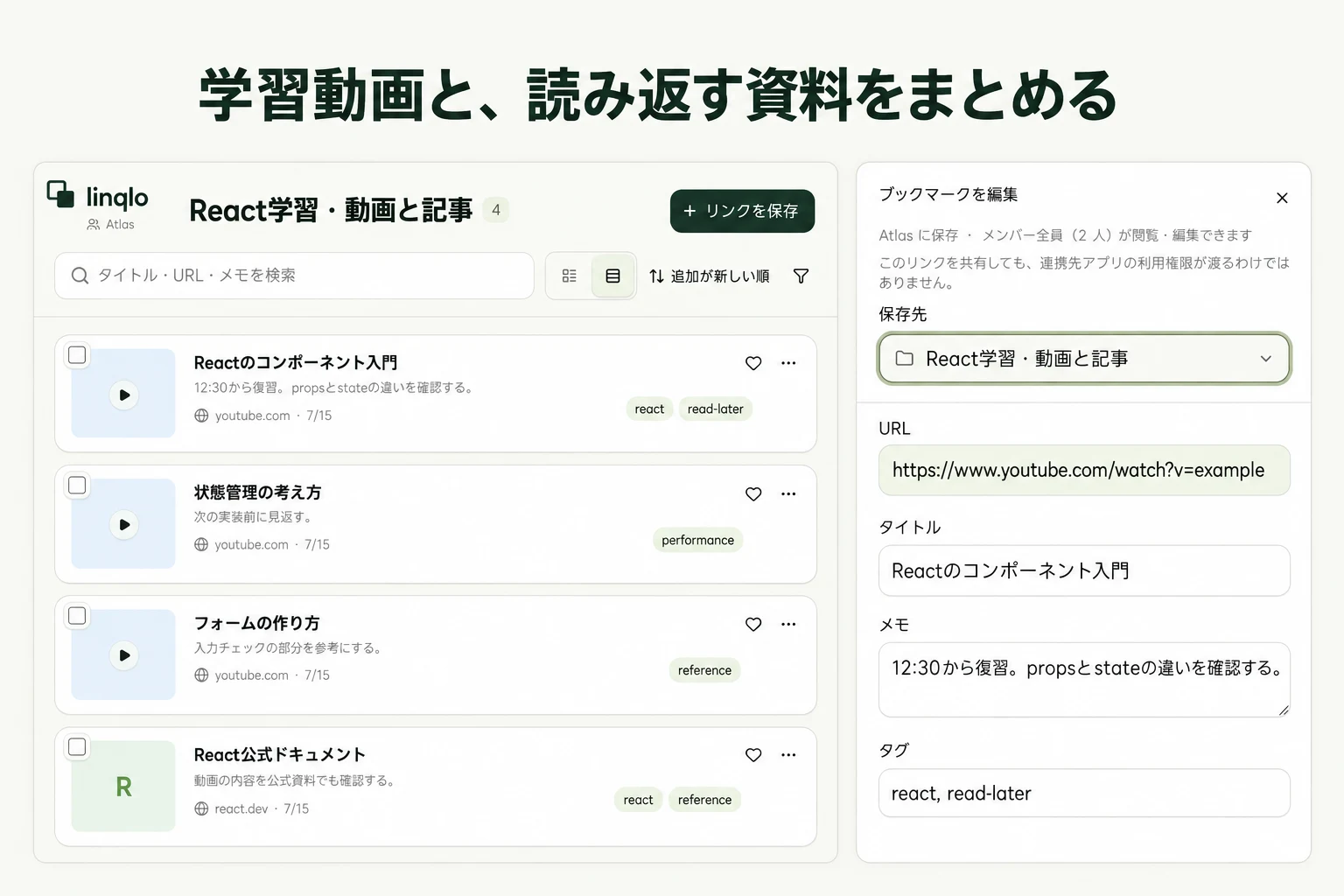Viewport: 1344px width, 896px height.
Task: Open more options for フォームの作り方
Action: pyautogui.click(x=788, y=625)
